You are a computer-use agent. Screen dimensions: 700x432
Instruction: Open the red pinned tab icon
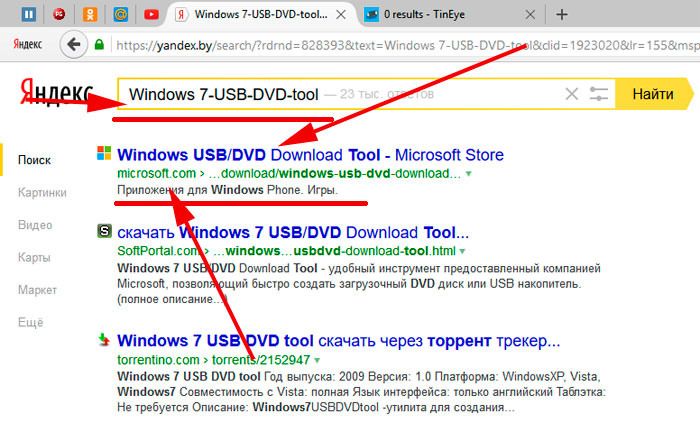coord(59,14)
